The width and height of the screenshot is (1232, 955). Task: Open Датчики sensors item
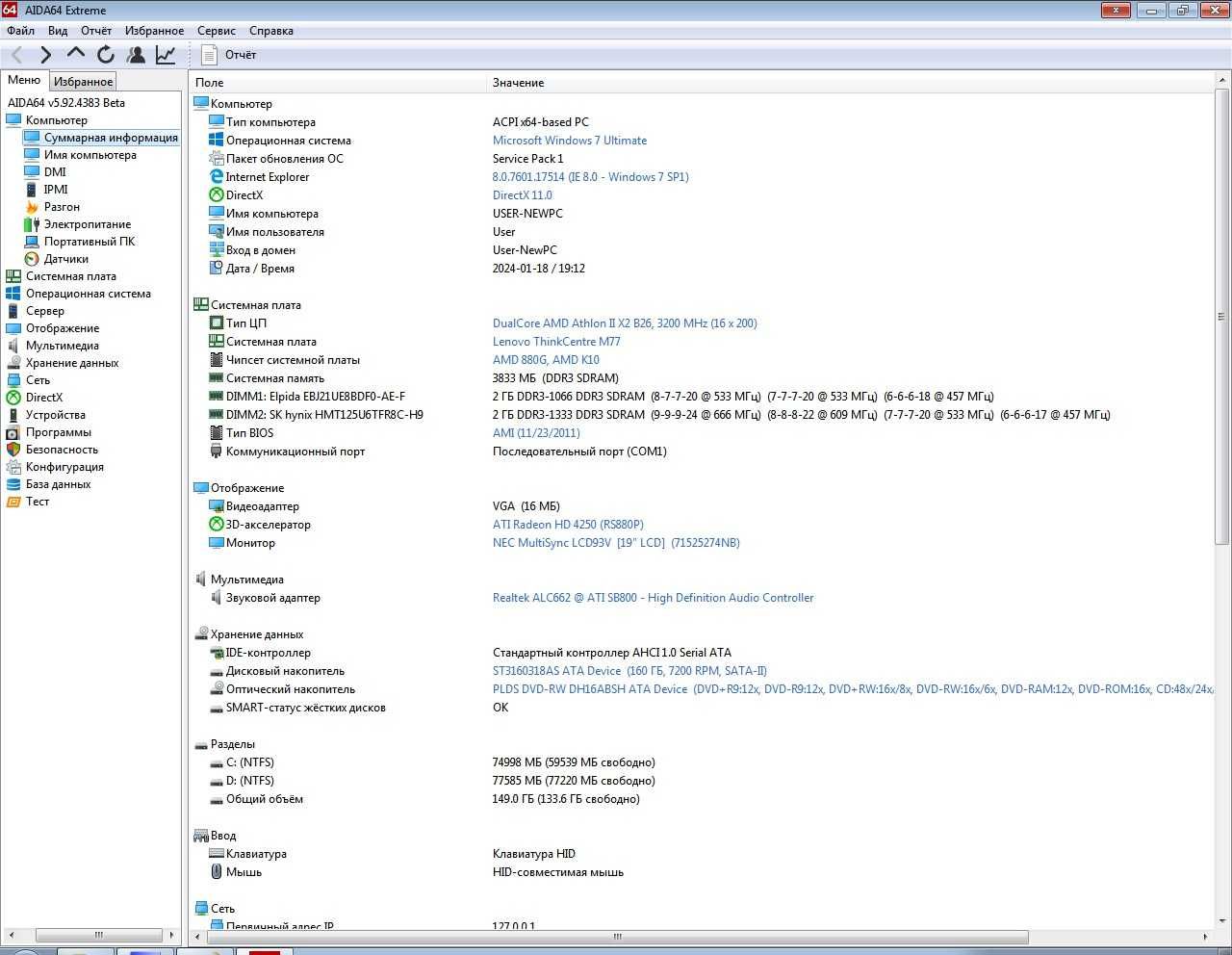tap(66, 259)
